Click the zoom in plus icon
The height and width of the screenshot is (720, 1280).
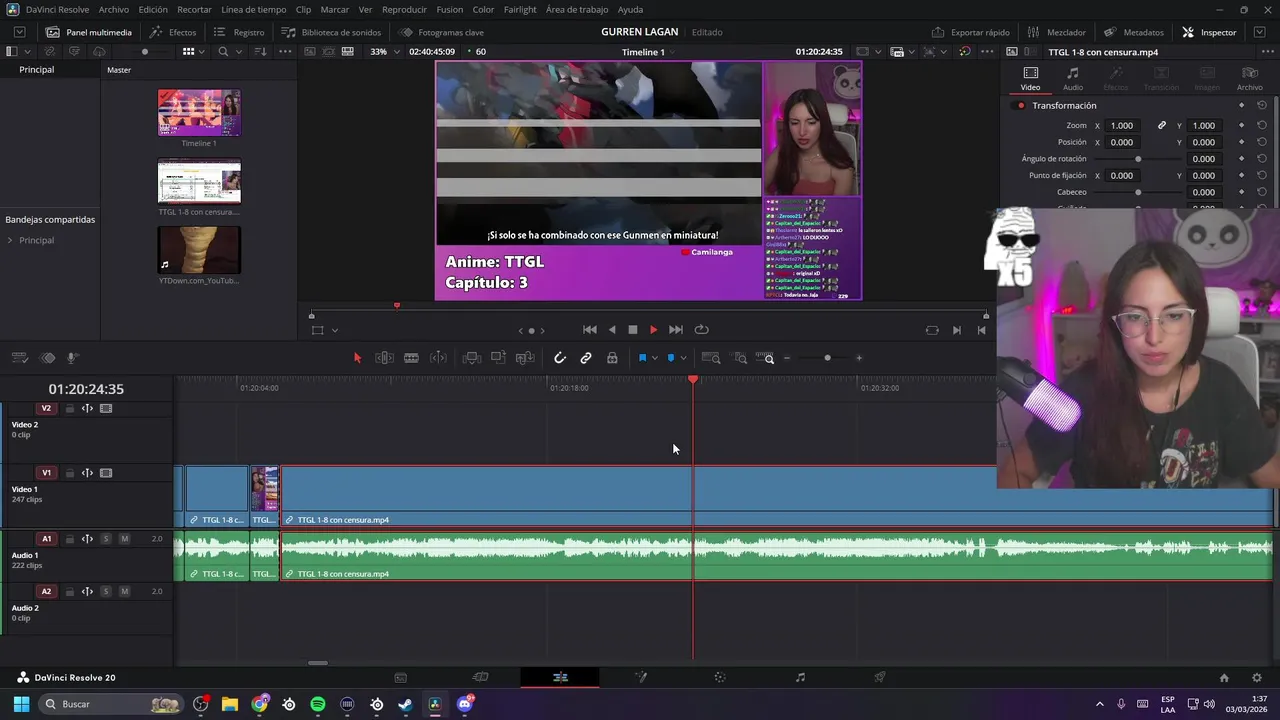click(x=858, y=358)
